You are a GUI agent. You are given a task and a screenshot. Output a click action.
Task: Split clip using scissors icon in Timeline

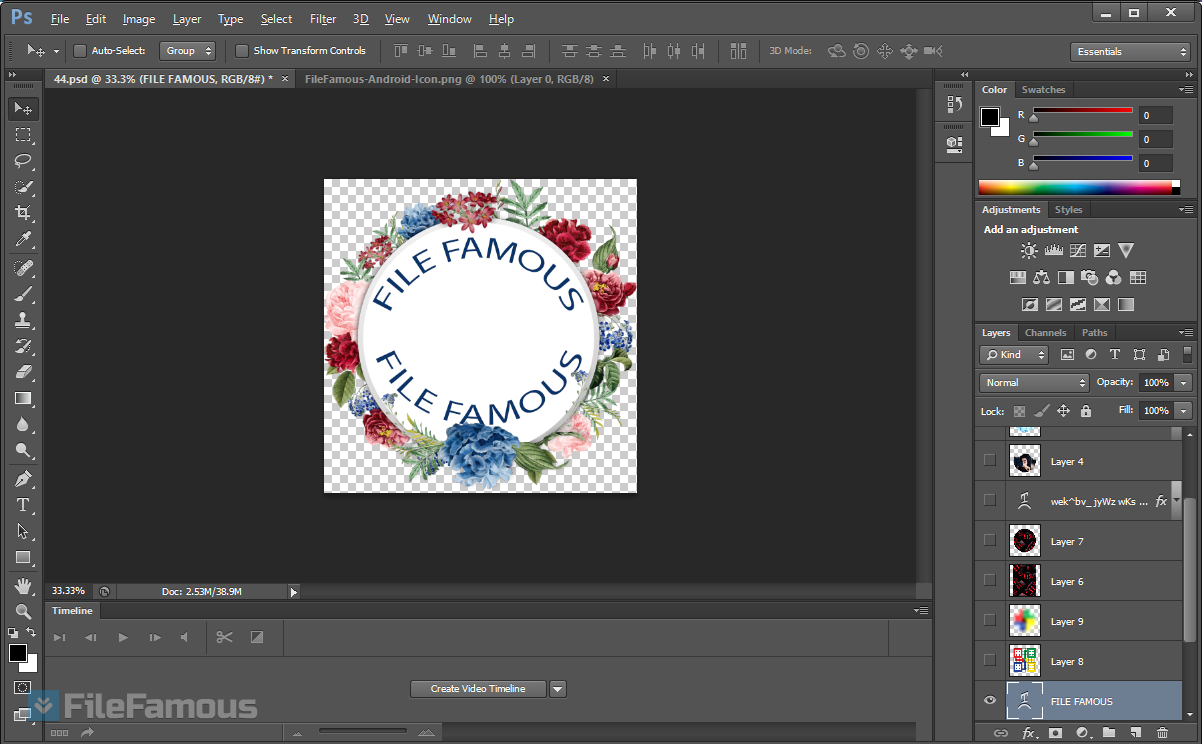coord(224,637)
